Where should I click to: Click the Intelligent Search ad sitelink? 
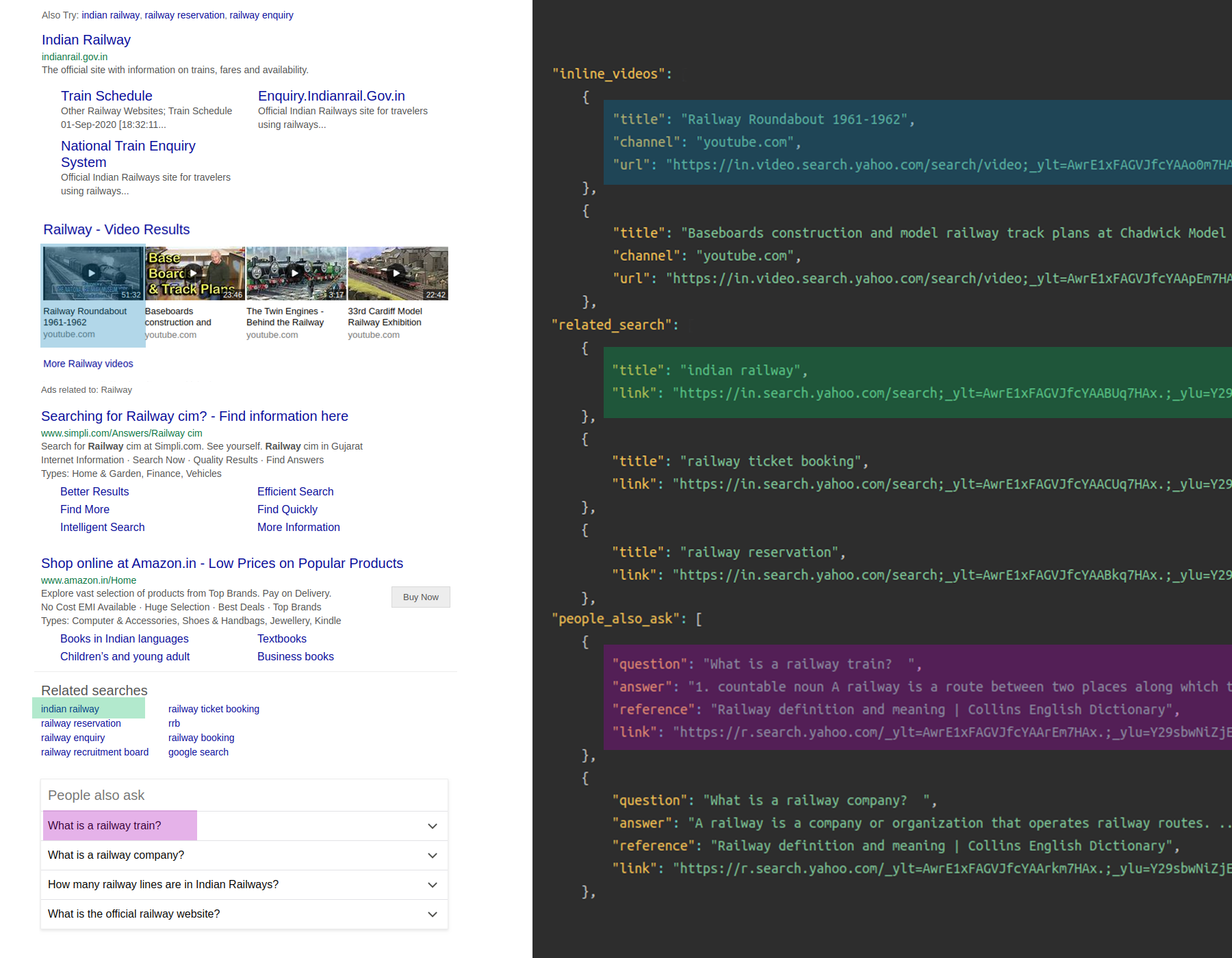(103, 527)
